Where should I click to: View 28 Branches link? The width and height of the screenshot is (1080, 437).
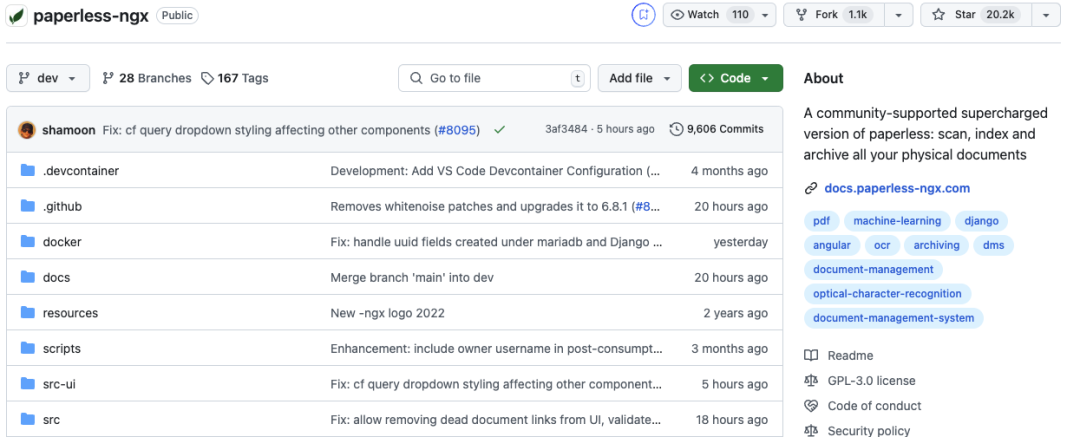point(147,78)
